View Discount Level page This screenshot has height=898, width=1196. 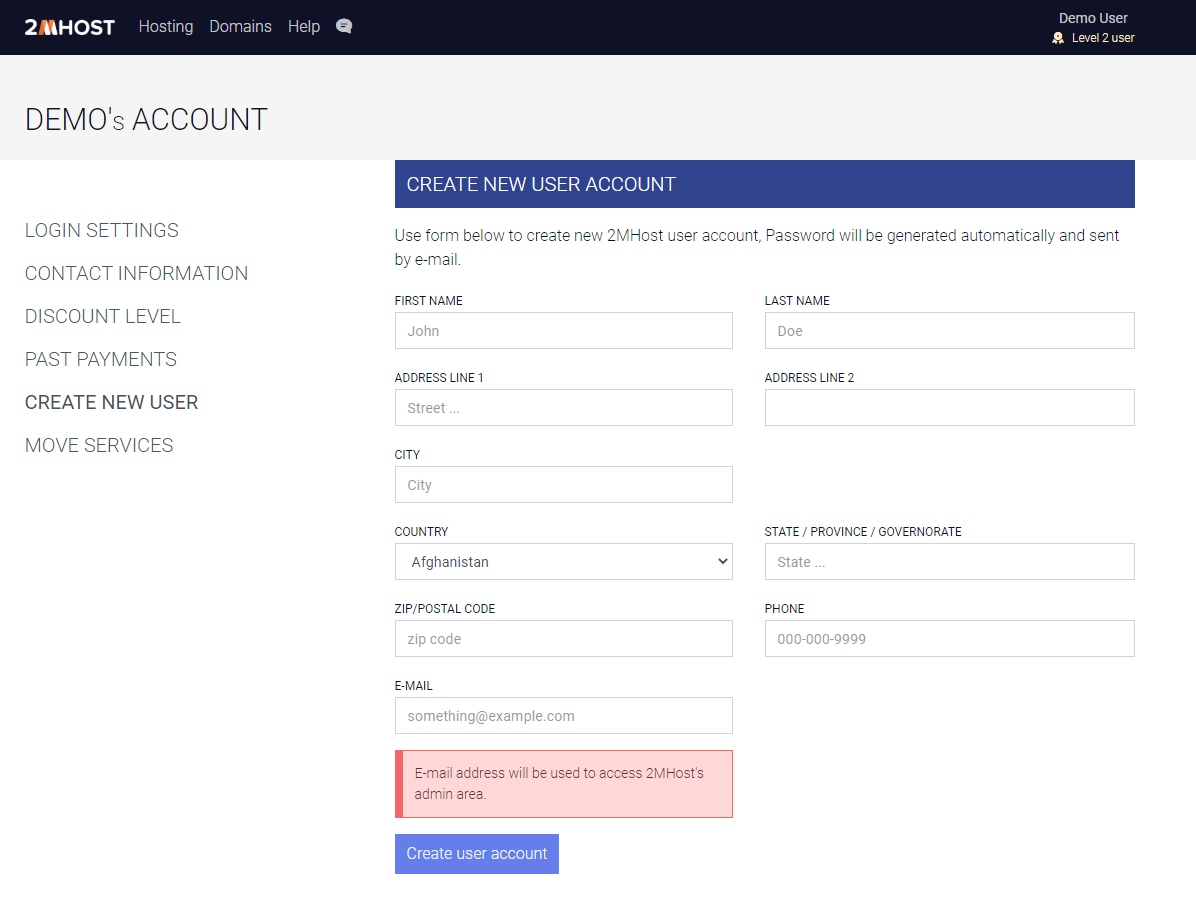click(x=103, y=316)
